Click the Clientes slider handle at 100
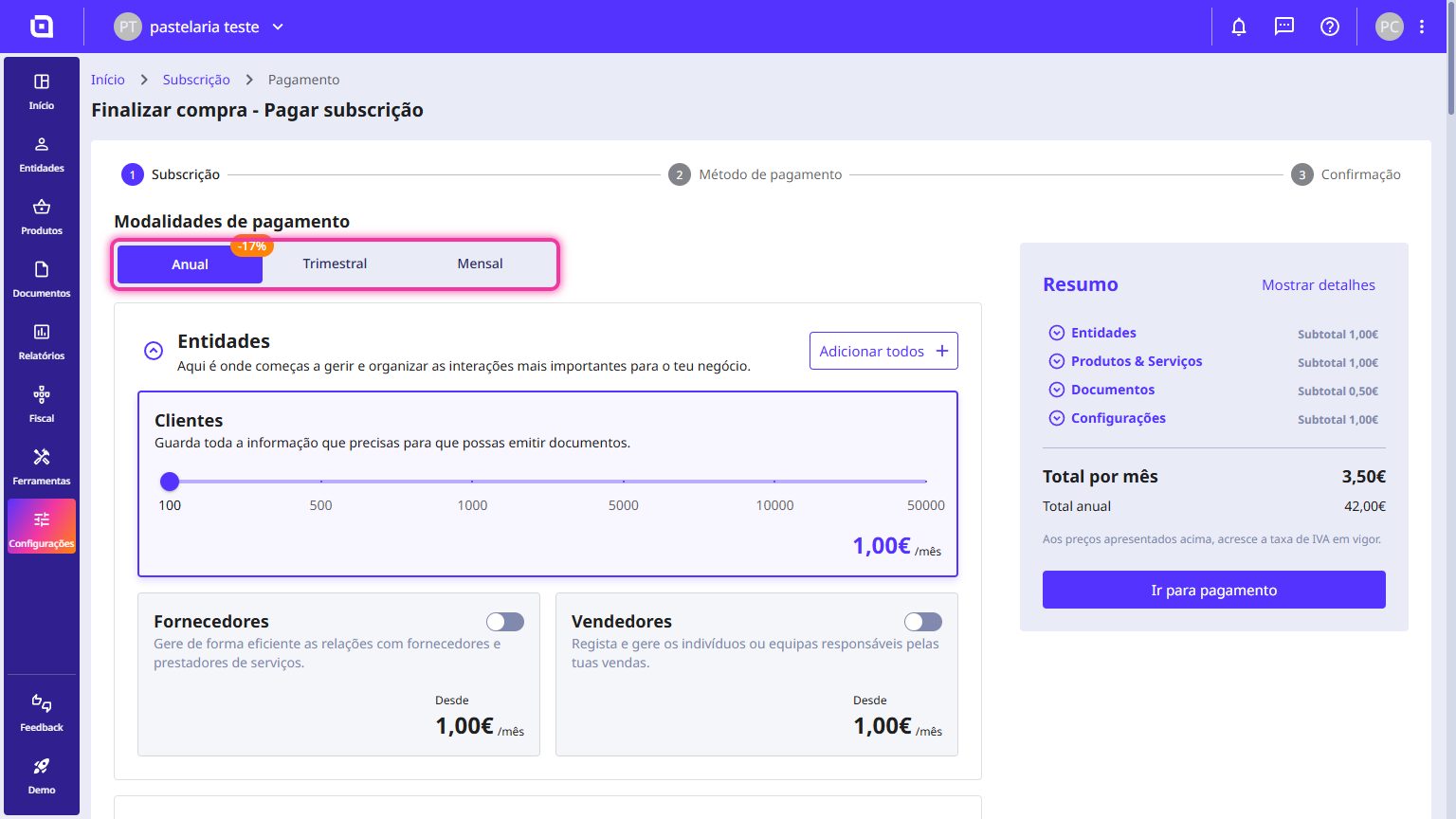This screenshot has height=819, width=1456. [170, 482]
